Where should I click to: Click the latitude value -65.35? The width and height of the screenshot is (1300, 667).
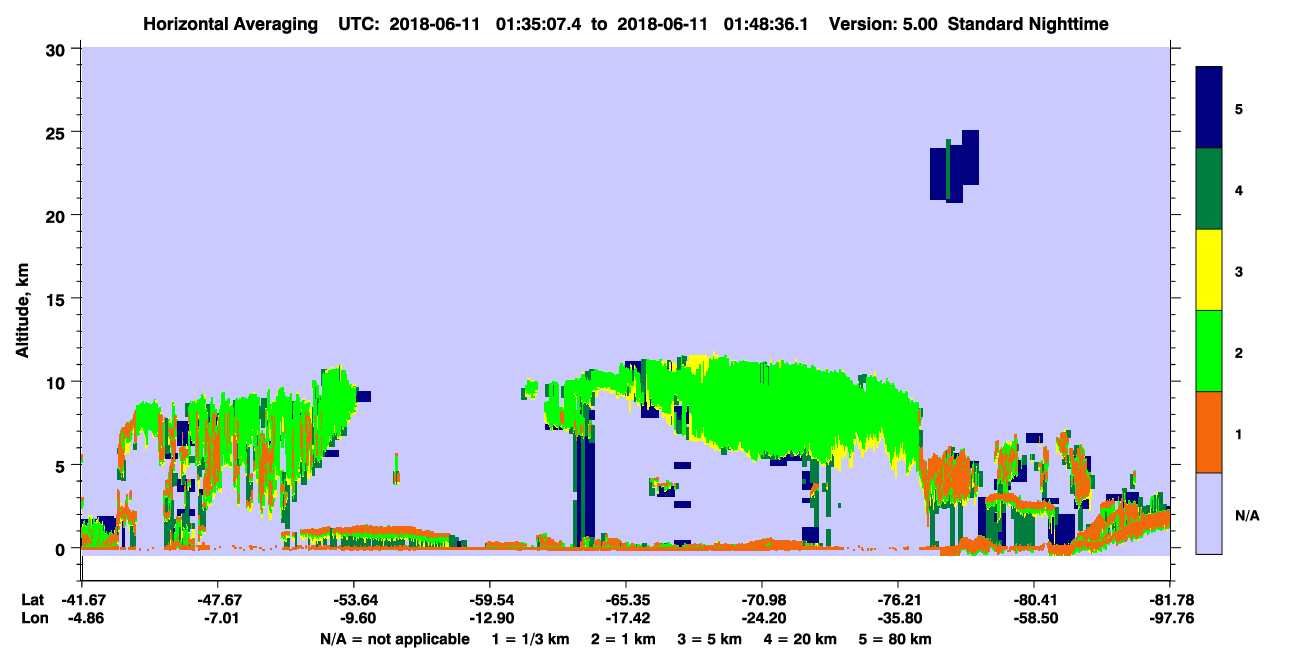click(x=626, y=600)
